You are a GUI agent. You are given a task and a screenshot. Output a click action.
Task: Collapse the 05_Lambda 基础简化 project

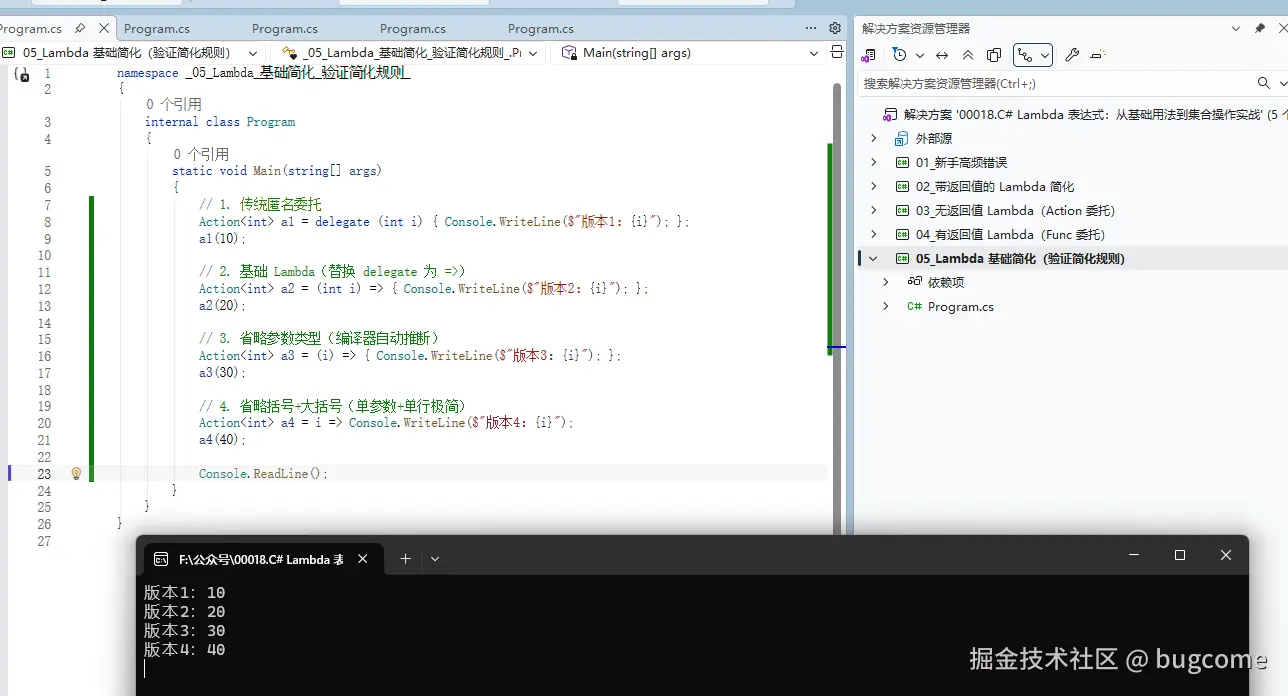pos(874,258)
